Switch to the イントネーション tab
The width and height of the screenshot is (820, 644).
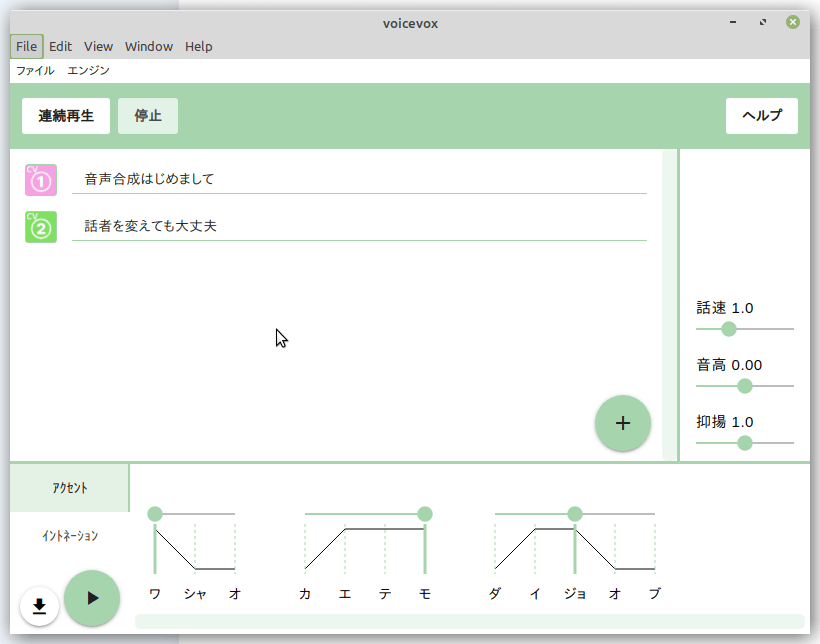(70, 536)
